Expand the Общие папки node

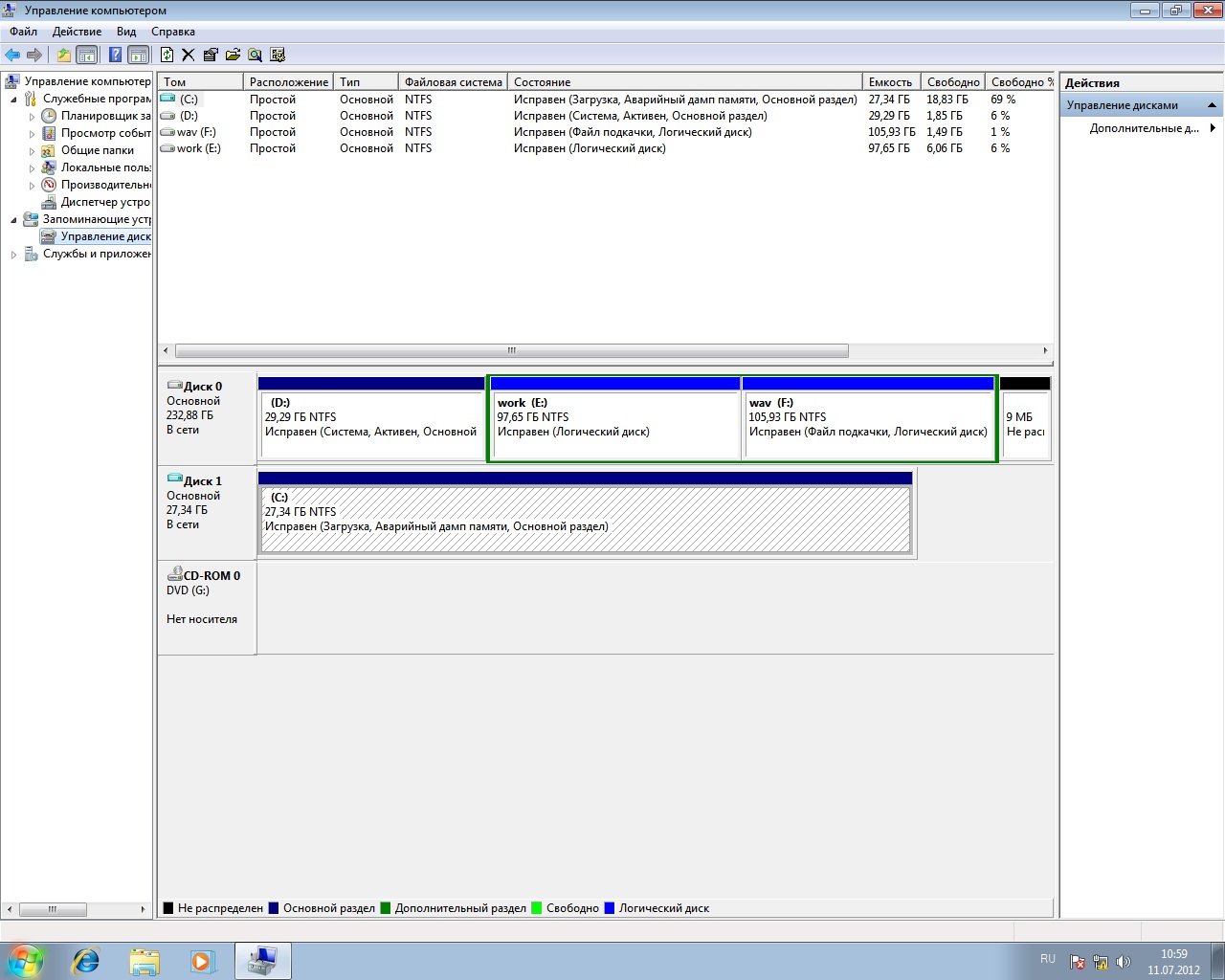click(x=32, y=150)
